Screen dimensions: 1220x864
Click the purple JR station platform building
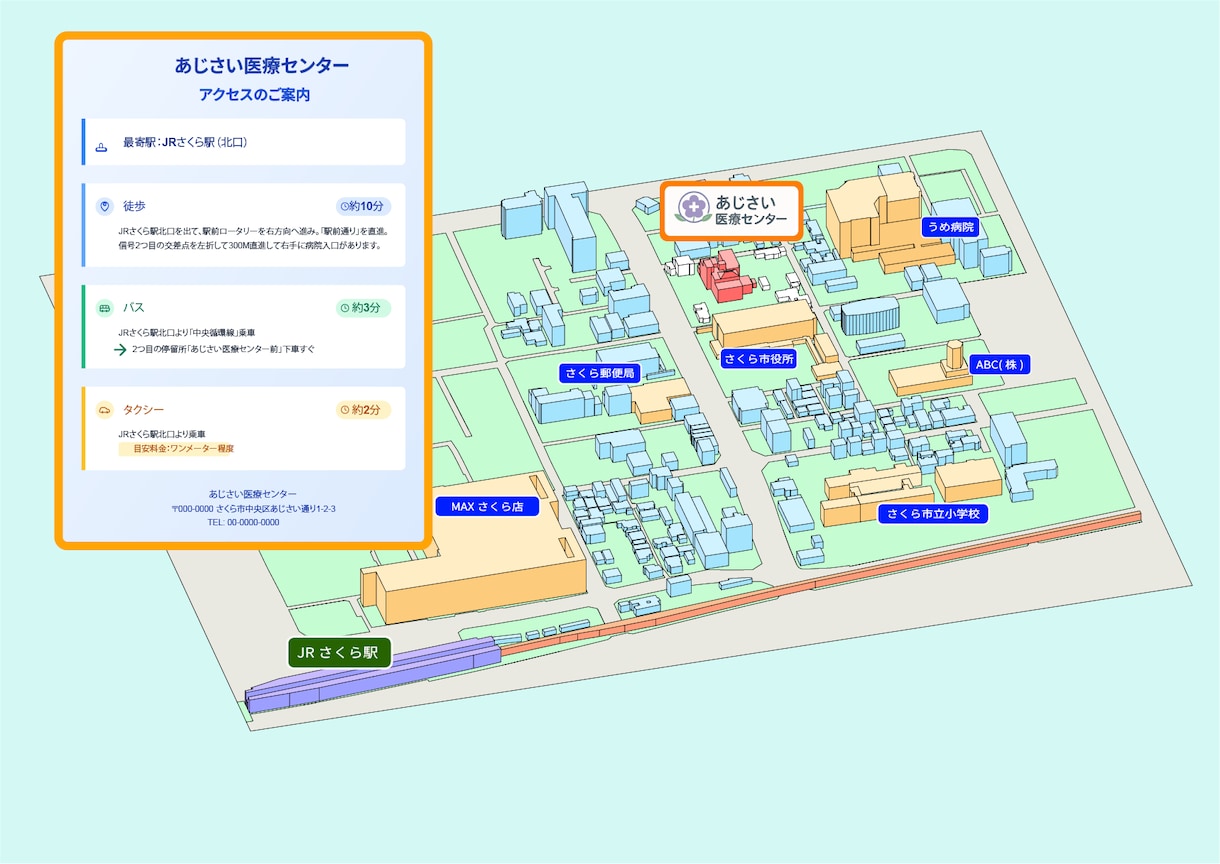click(373, 676)
